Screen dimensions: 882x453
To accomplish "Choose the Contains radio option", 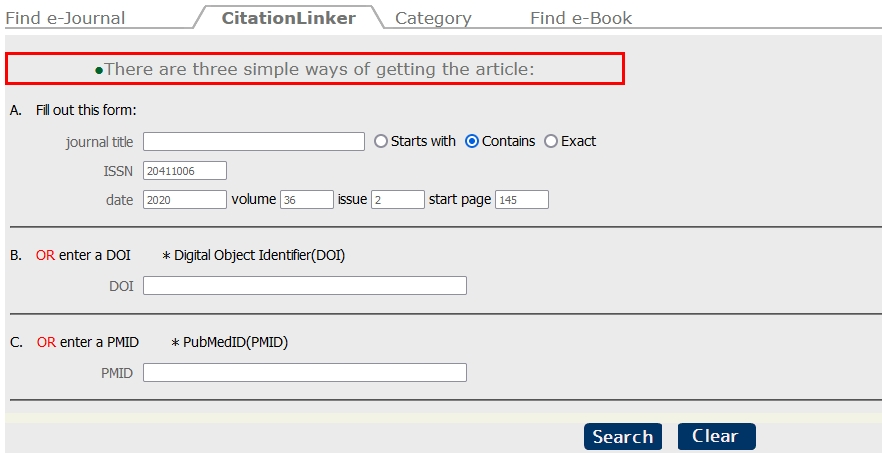I will pos(472,141).
